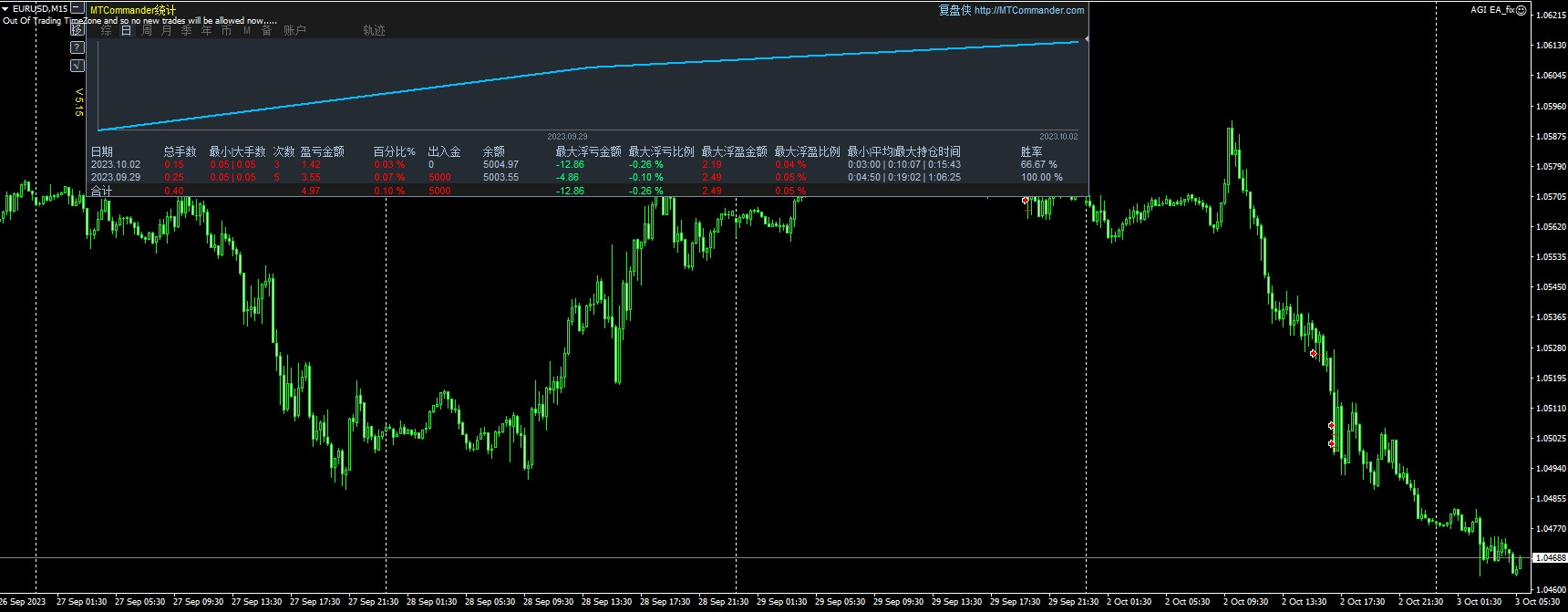
Task: Click the AGI EA_fx smiley icon
Action: click(x=1522, y=10)
